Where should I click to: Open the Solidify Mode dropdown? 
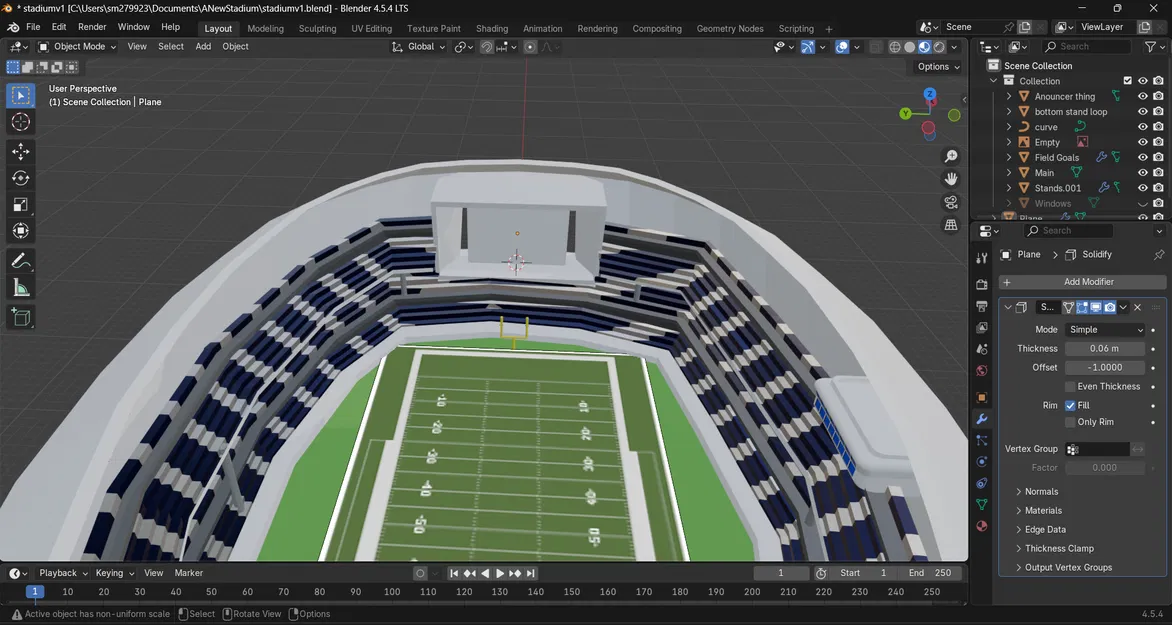(1105, 330)
